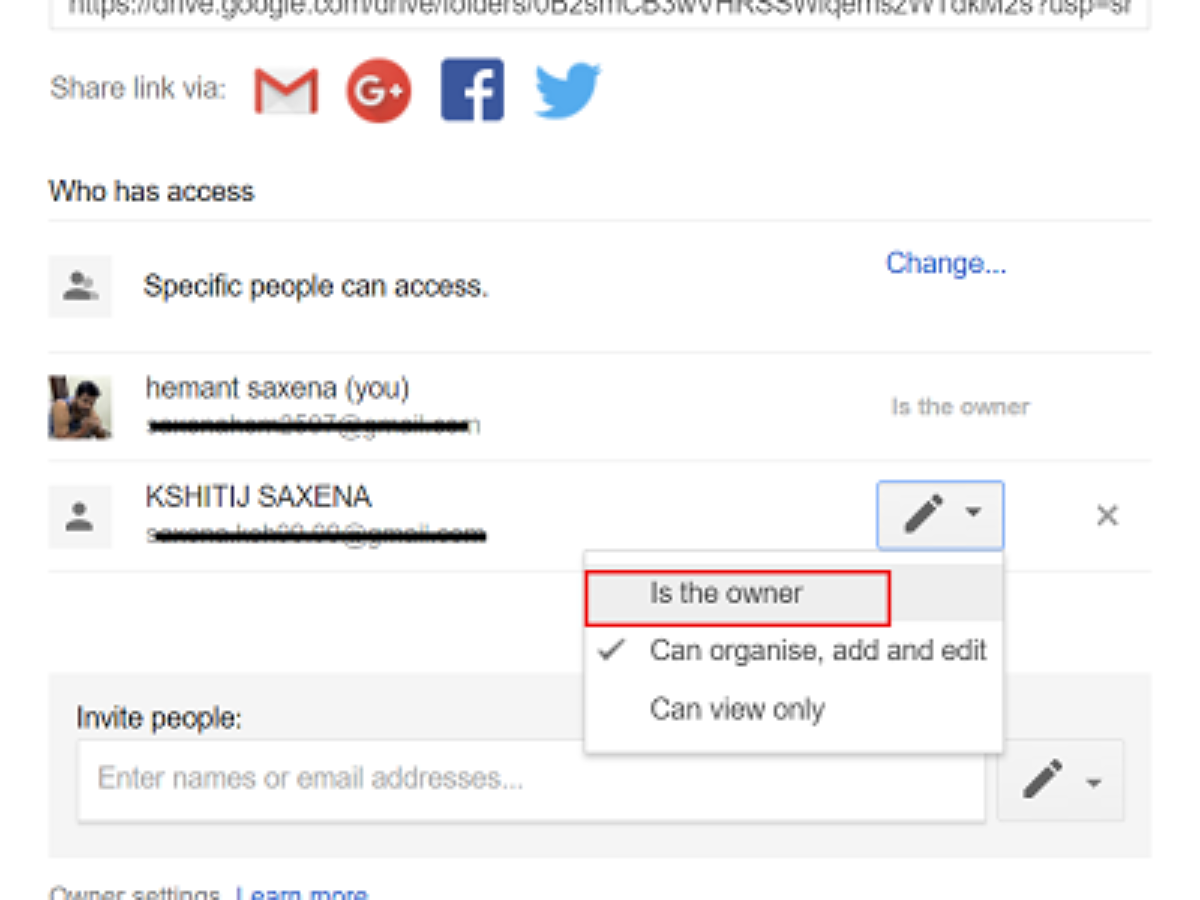The image size is (1200, 900).
Task: Share link via Google+ icon
Action: point(379,91)
